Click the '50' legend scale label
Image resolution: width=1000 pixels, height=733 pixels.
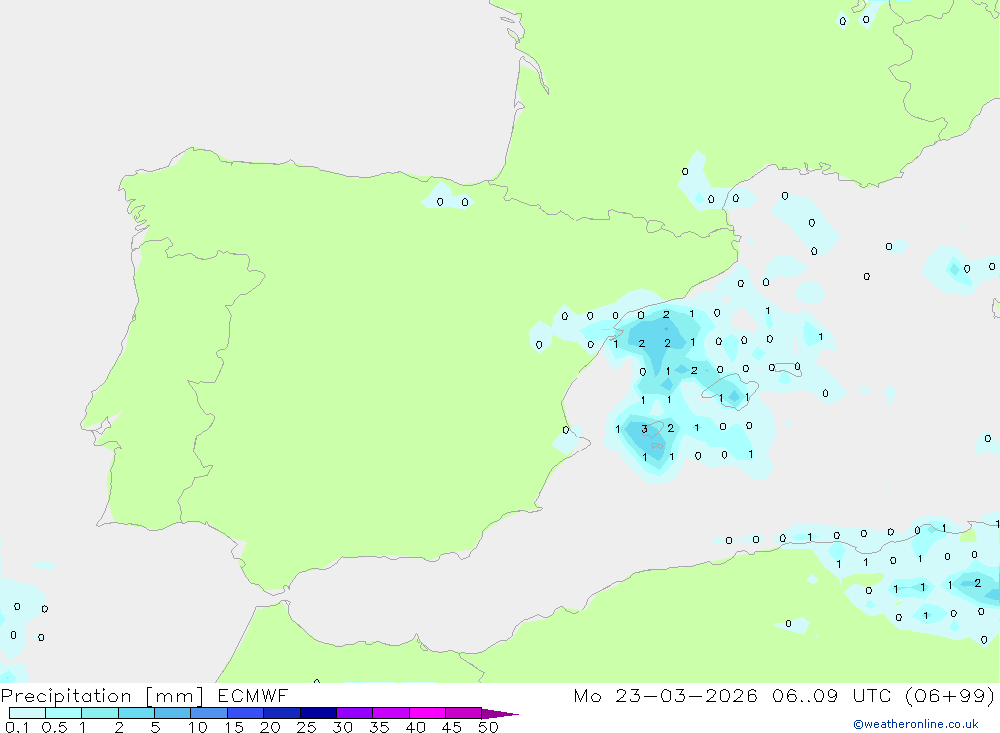488,727
